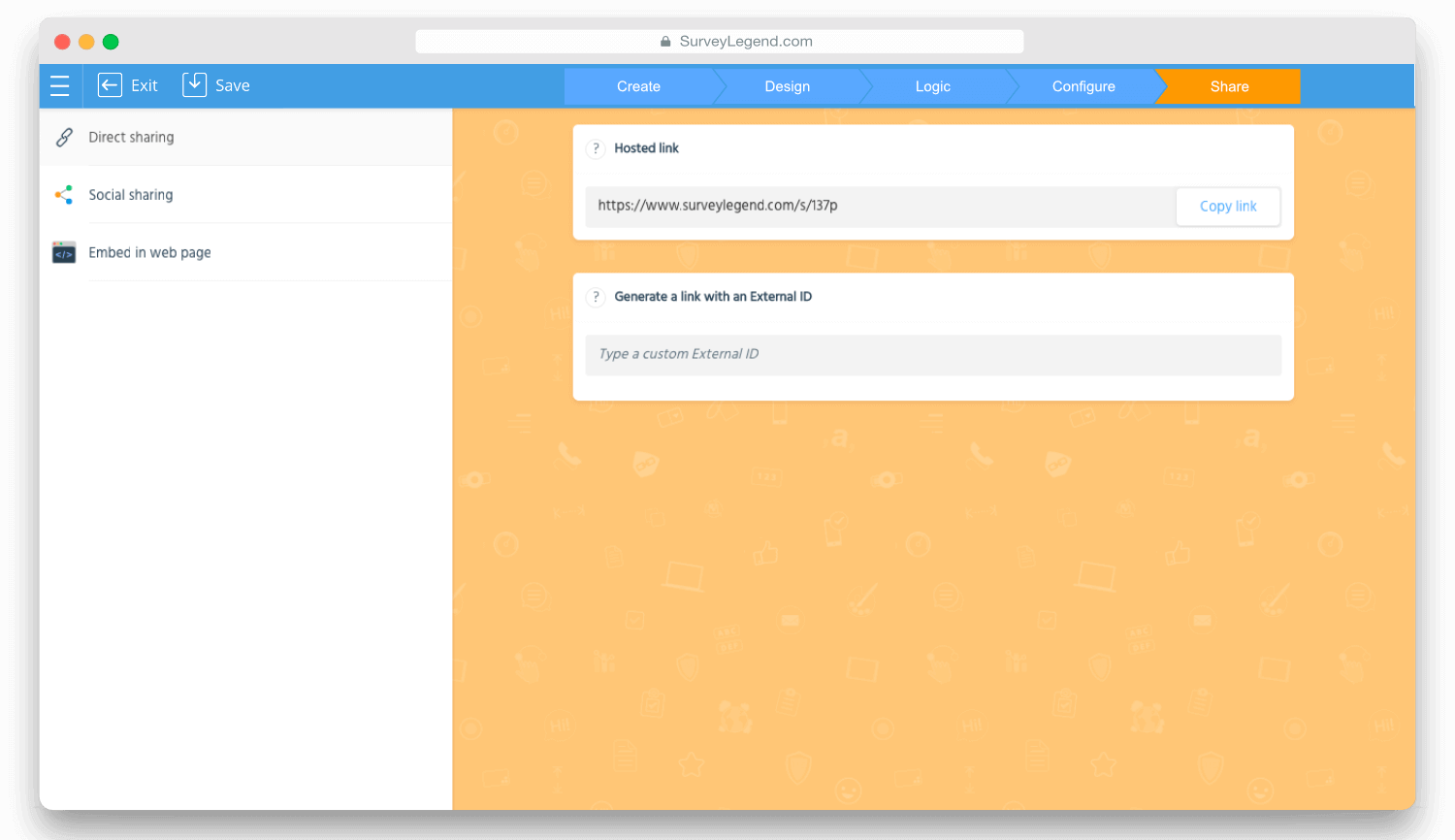The width and height of the screenshot is (1455, 840).
Task: Click the Exit text label
Action: (145, 85)
